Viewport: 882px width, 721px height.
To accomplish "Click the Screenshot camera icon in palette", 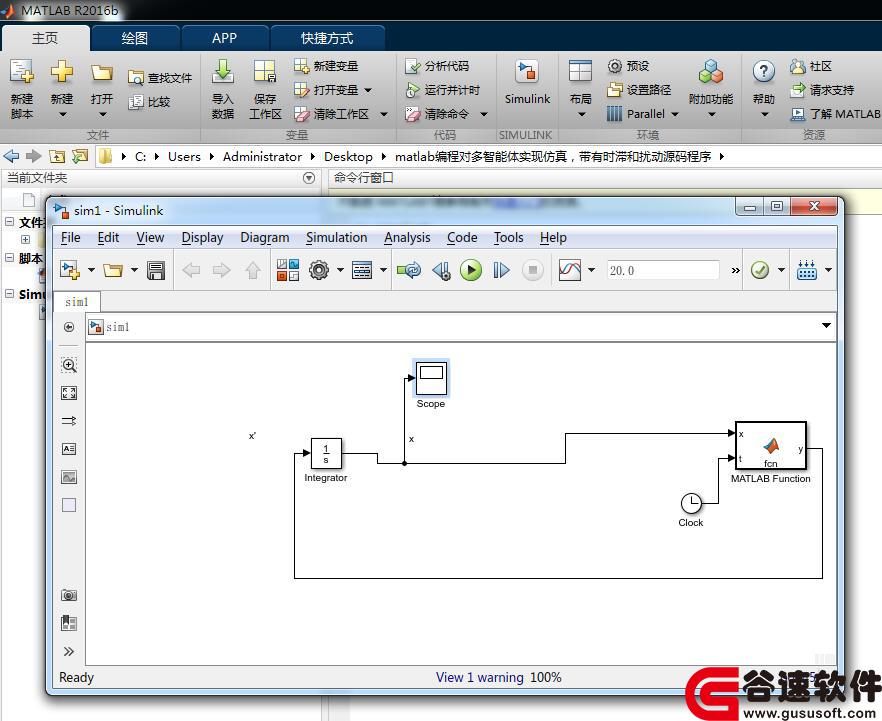I will coord(69,595).
